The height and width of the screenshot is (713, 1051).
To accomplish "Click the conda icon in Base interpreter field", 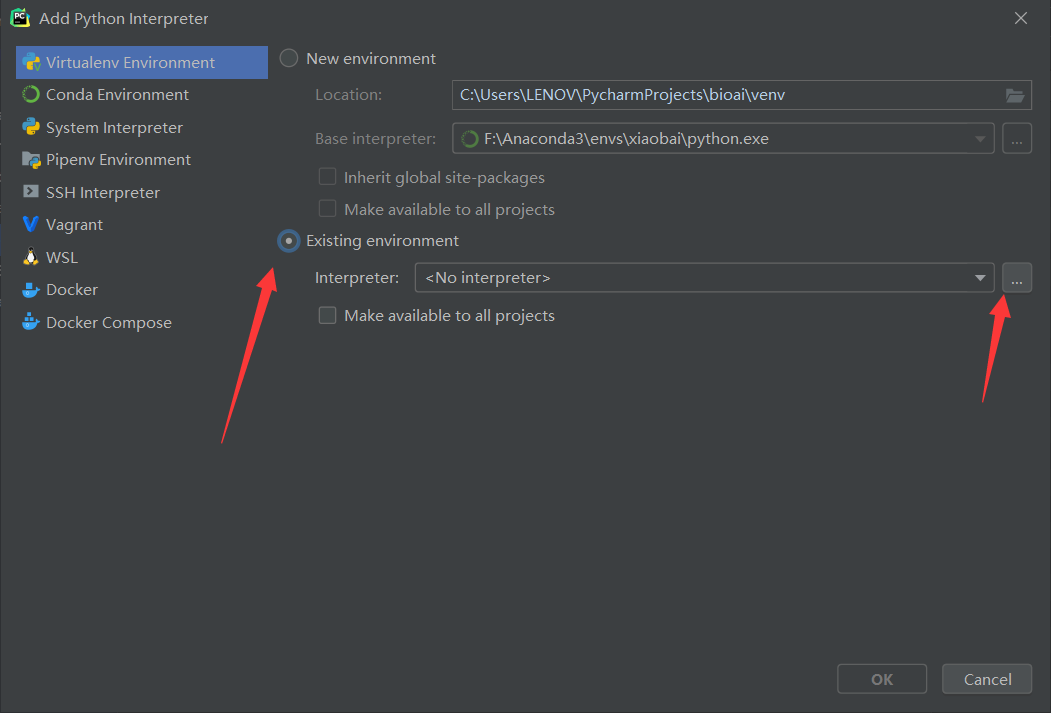I will pyautogui.click(x=470, y=139).
